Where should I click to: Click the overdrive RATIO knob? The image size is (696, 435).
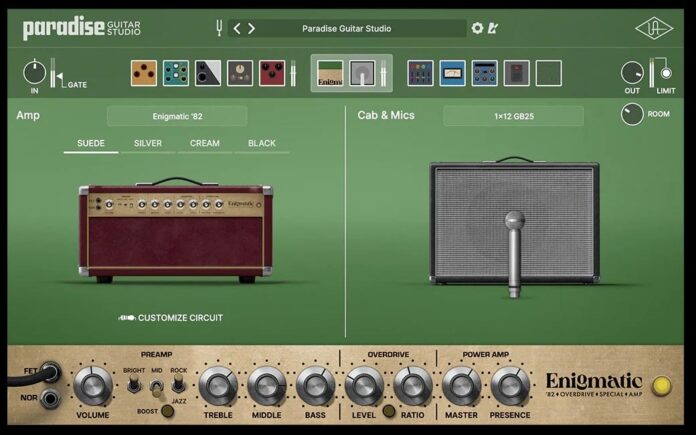tap(413, 386)
